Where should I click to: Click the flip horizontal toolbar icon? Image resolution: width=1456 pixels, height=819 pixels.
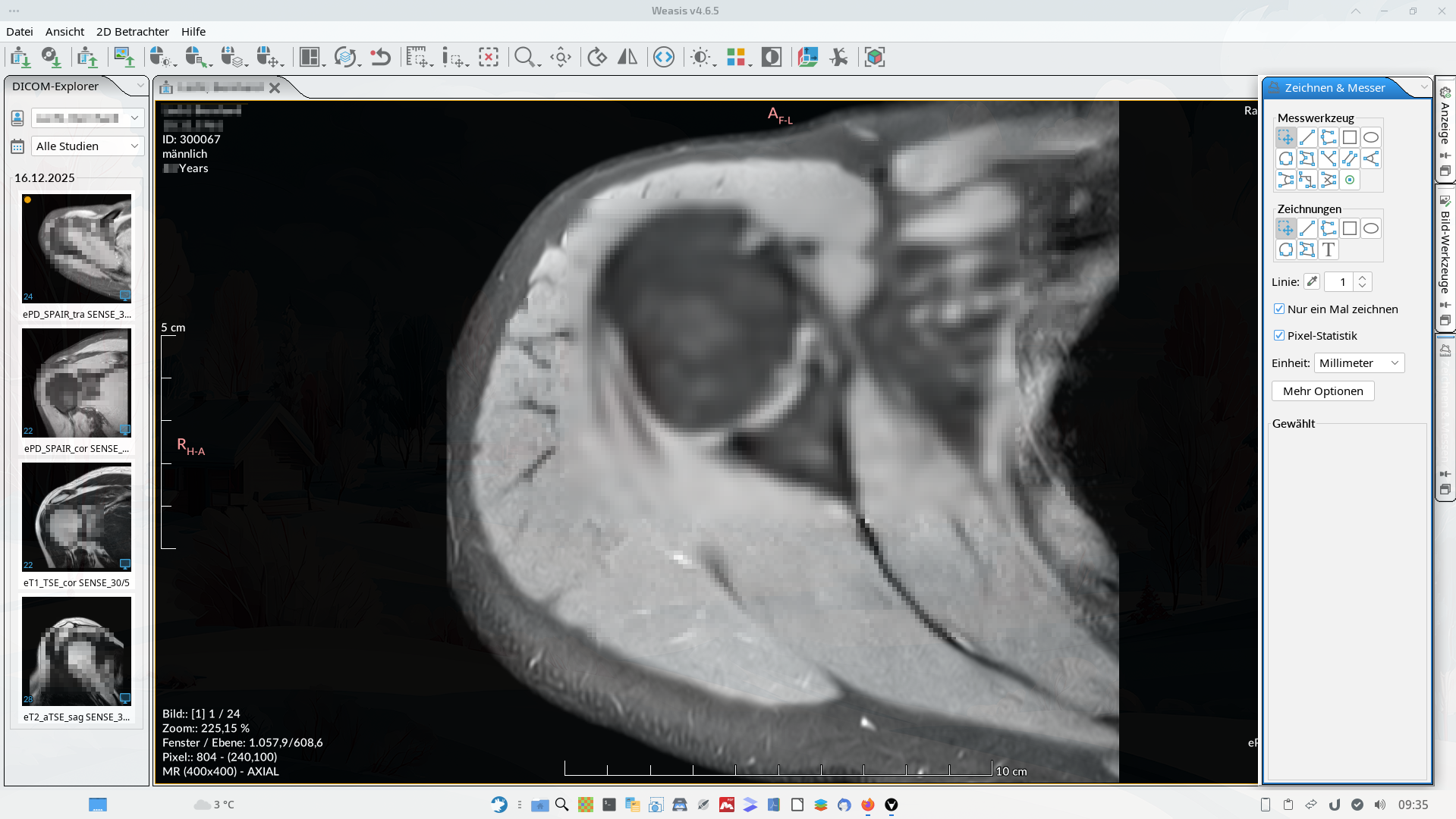point(627,57)
